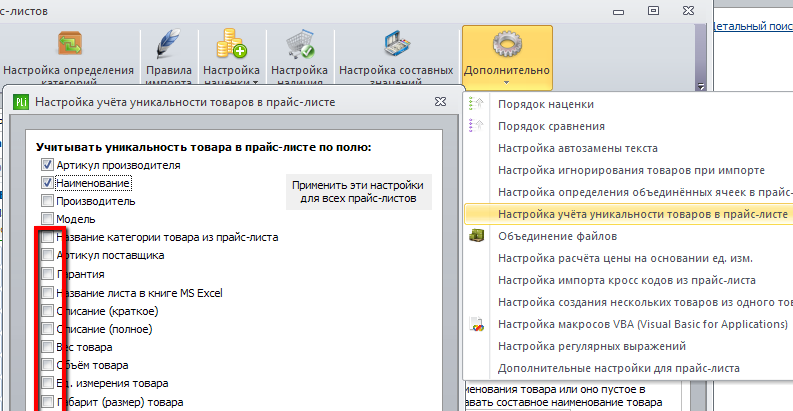The height and width of the screenshot is (411, 793).
Task: Open Настройка расчёта цены на основании ед. изм.
Action: point(628,258)
